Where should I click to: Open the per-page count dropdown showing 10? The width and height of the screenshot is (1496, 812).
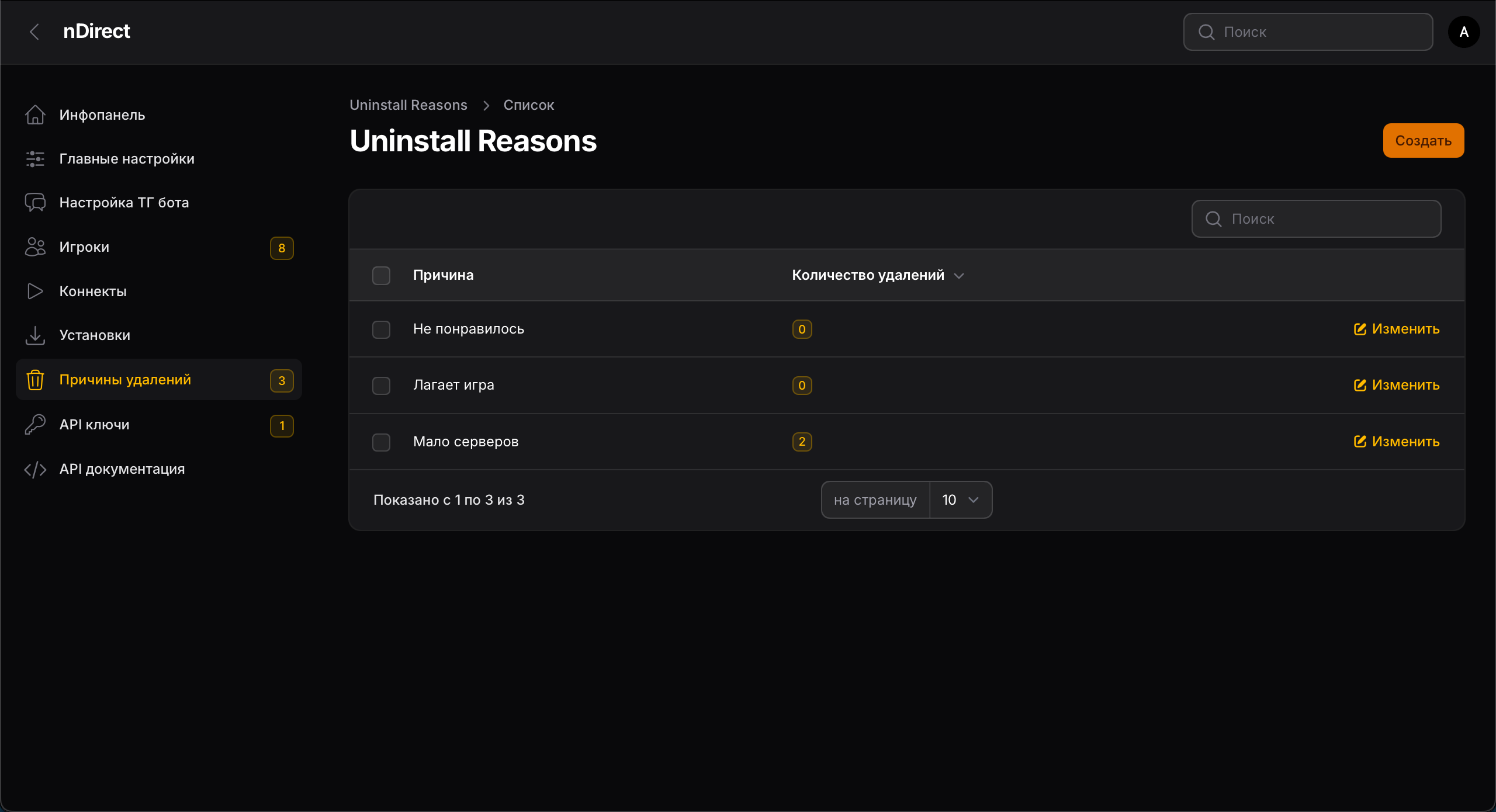coord(960,500)
